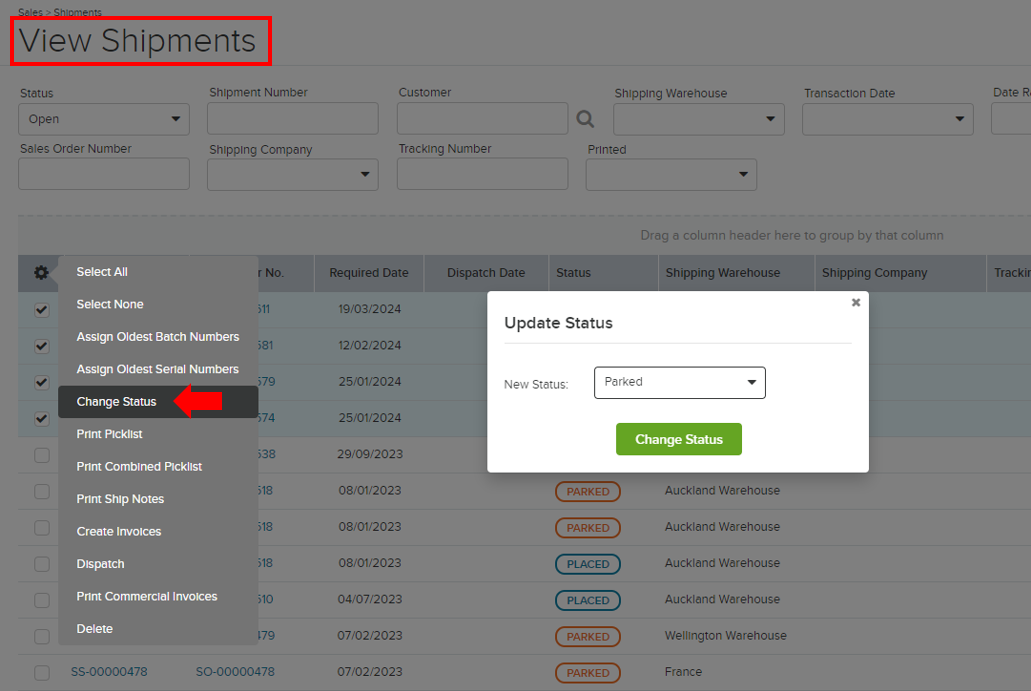Click the customer search magnifier icon
The width and height of the screenshot is (1031, 691).
[x=585, y=117]
